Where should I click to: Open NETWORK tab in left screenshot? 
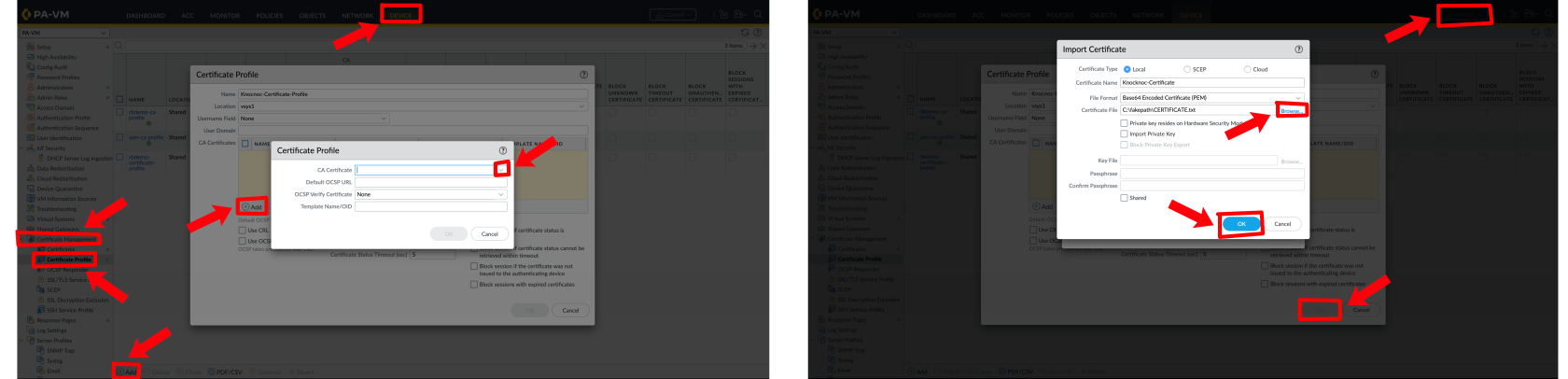[x=357, y=16]
